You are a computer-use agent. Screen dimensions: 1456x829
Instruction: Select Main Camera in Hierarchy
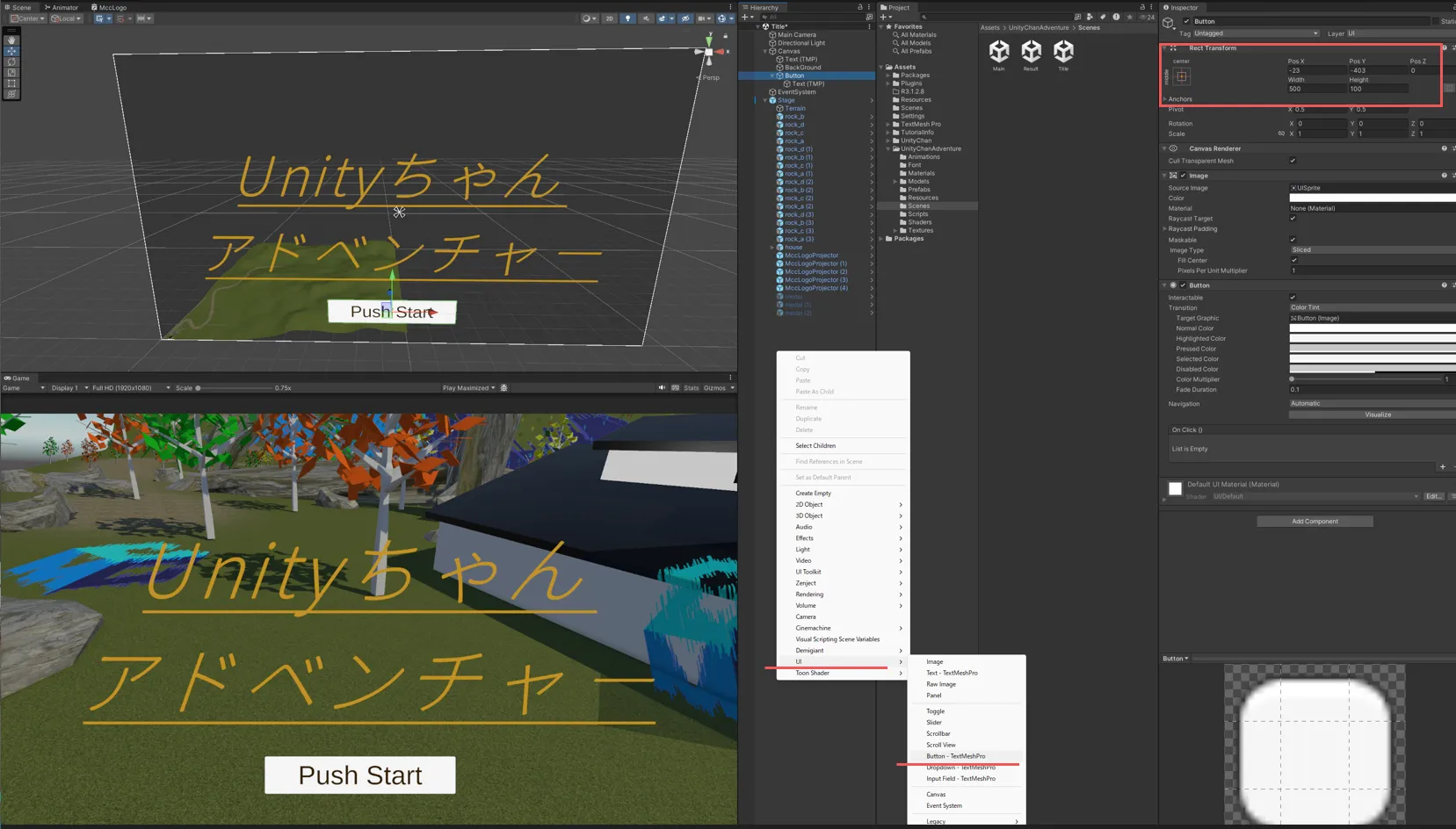click(x=796, y=35)
